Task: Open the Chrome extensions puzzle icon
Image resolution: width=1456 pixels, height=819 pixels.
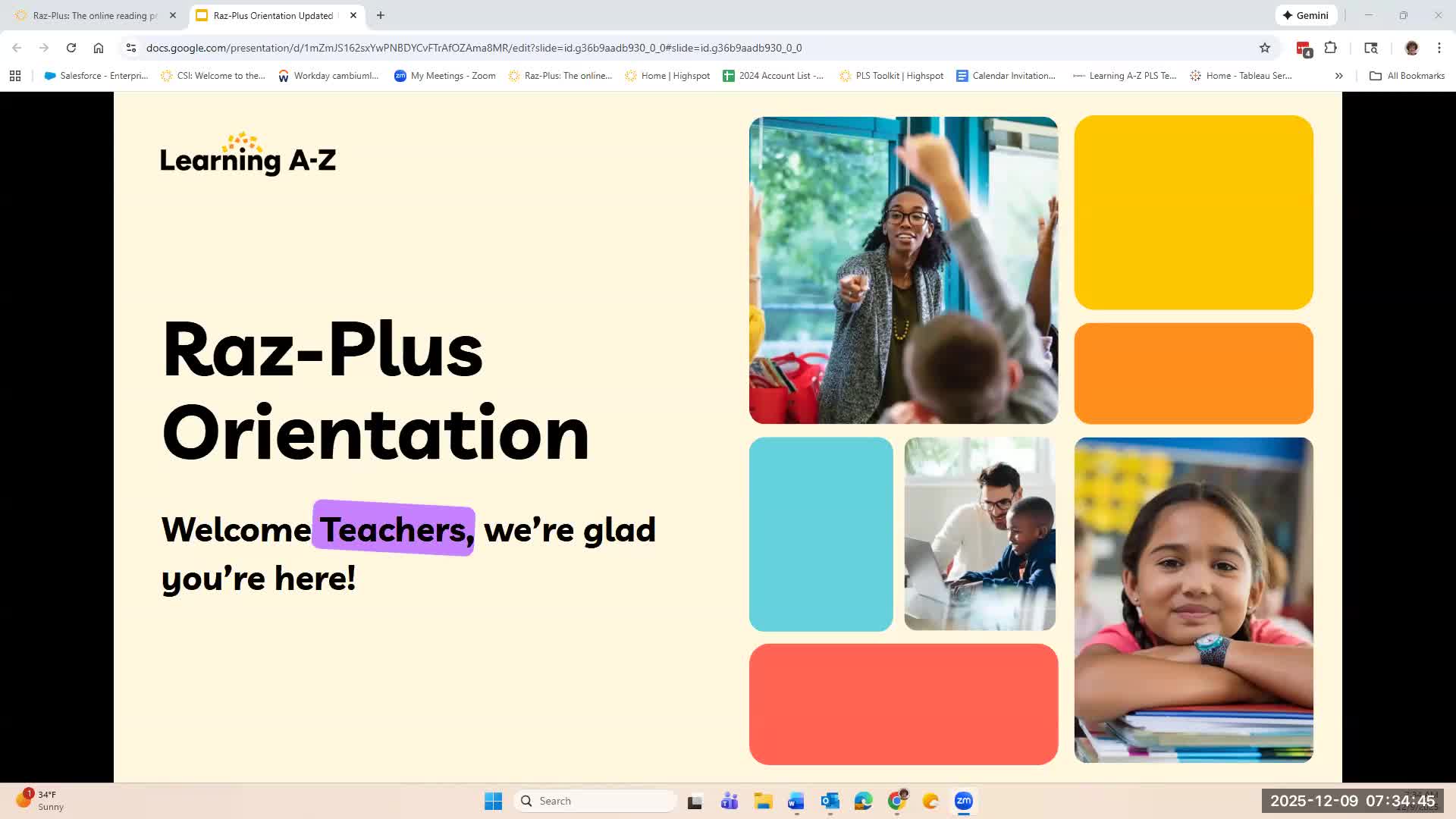Action: click(x=1331, y=48)
